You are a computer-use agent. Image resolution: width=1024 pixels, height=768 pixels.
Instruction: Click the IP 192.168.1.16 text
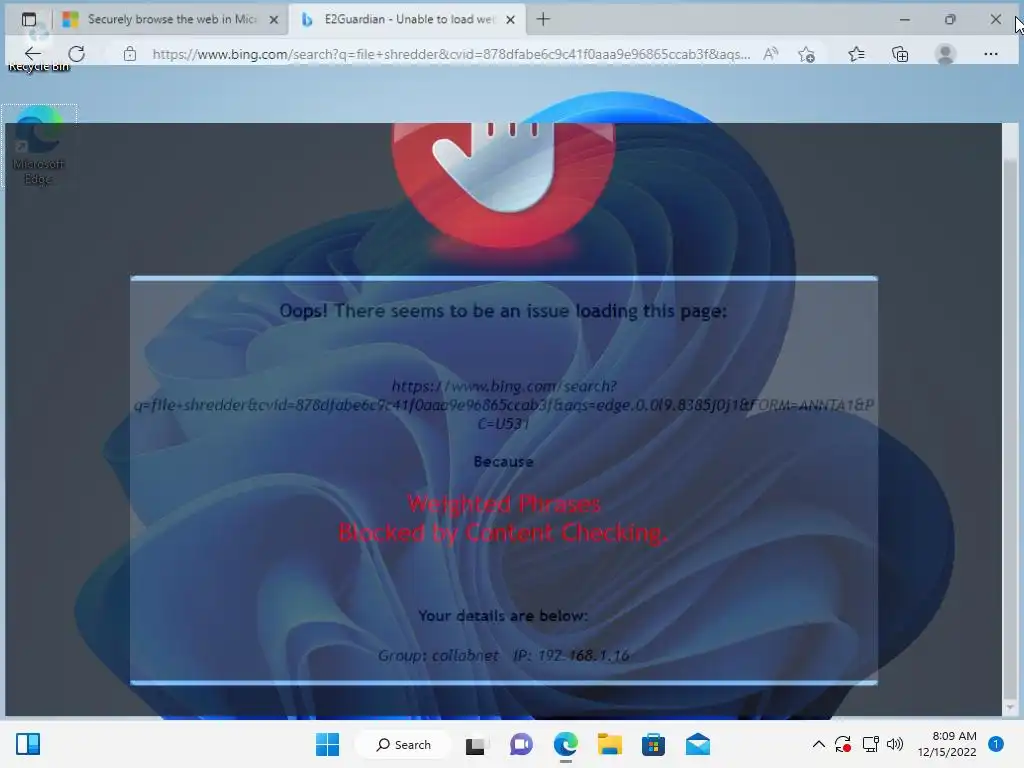571,656
